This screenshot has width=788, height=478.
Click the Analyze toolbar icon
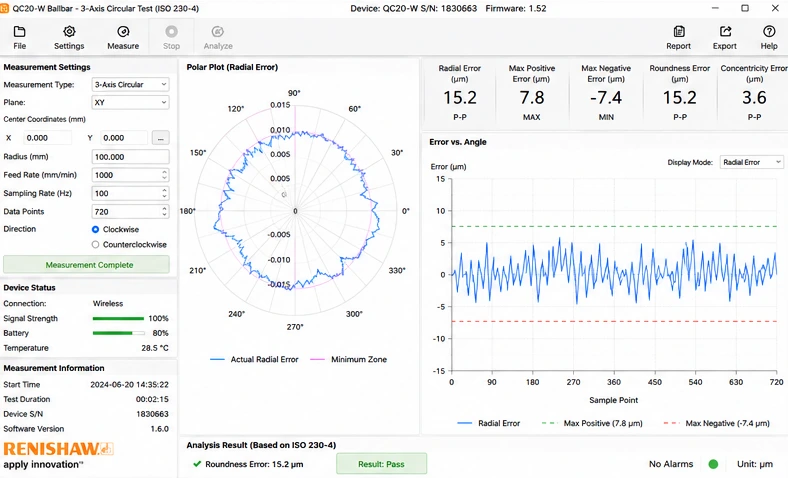coord(218,32)
